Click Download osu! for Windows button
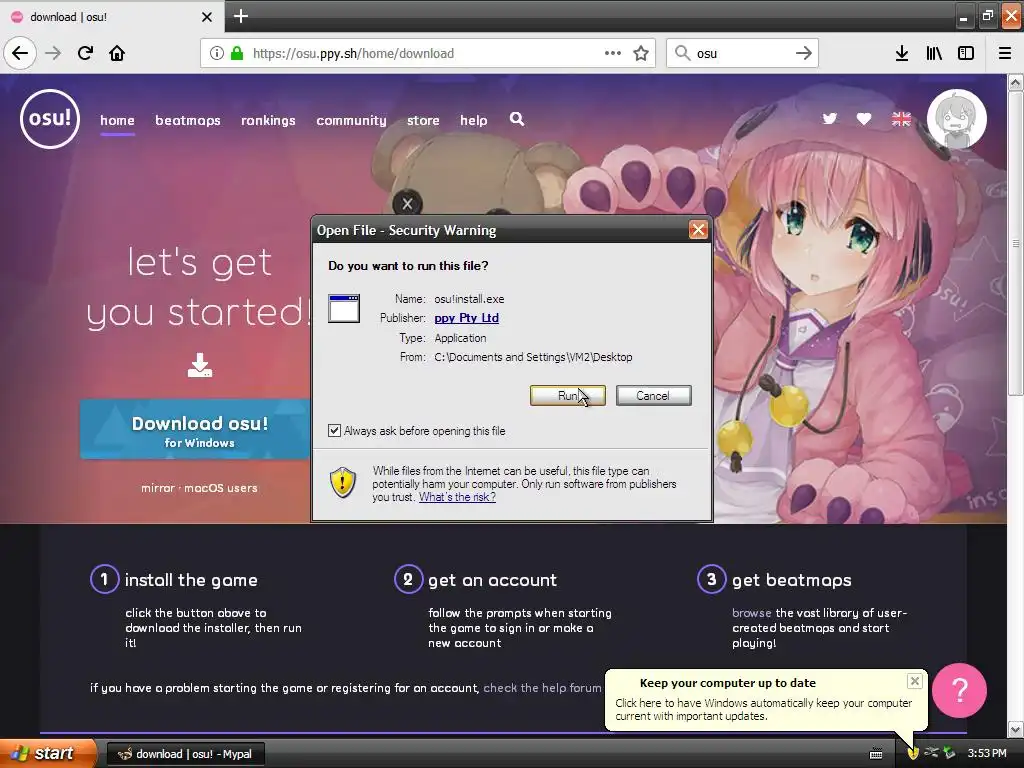The image size is (1024, 768). click(195, 430)
